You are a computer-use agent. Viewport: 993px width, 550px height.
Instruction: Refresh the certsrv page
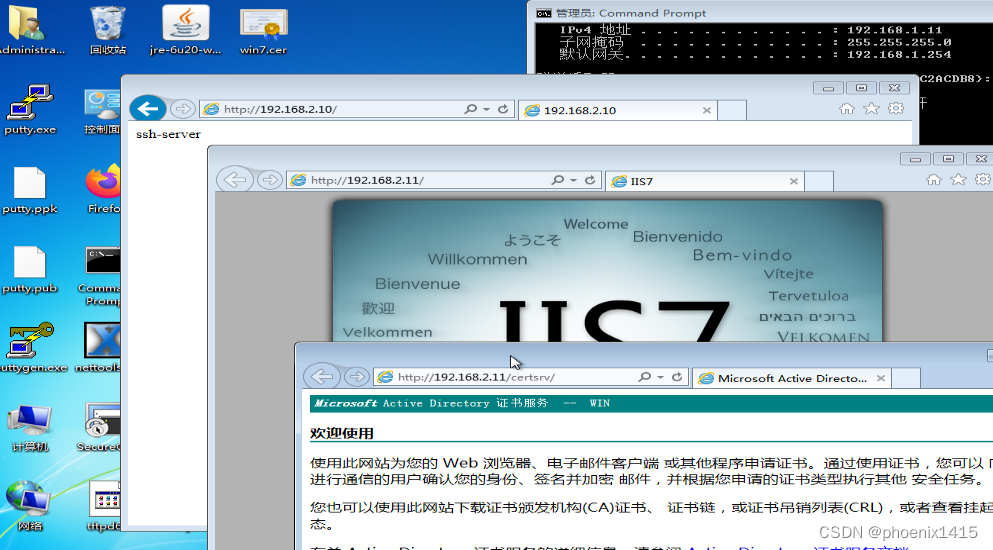(677, 376)
